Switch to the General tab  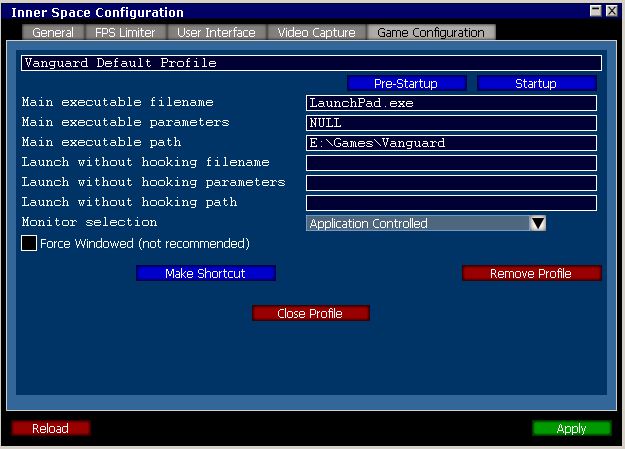53,32
